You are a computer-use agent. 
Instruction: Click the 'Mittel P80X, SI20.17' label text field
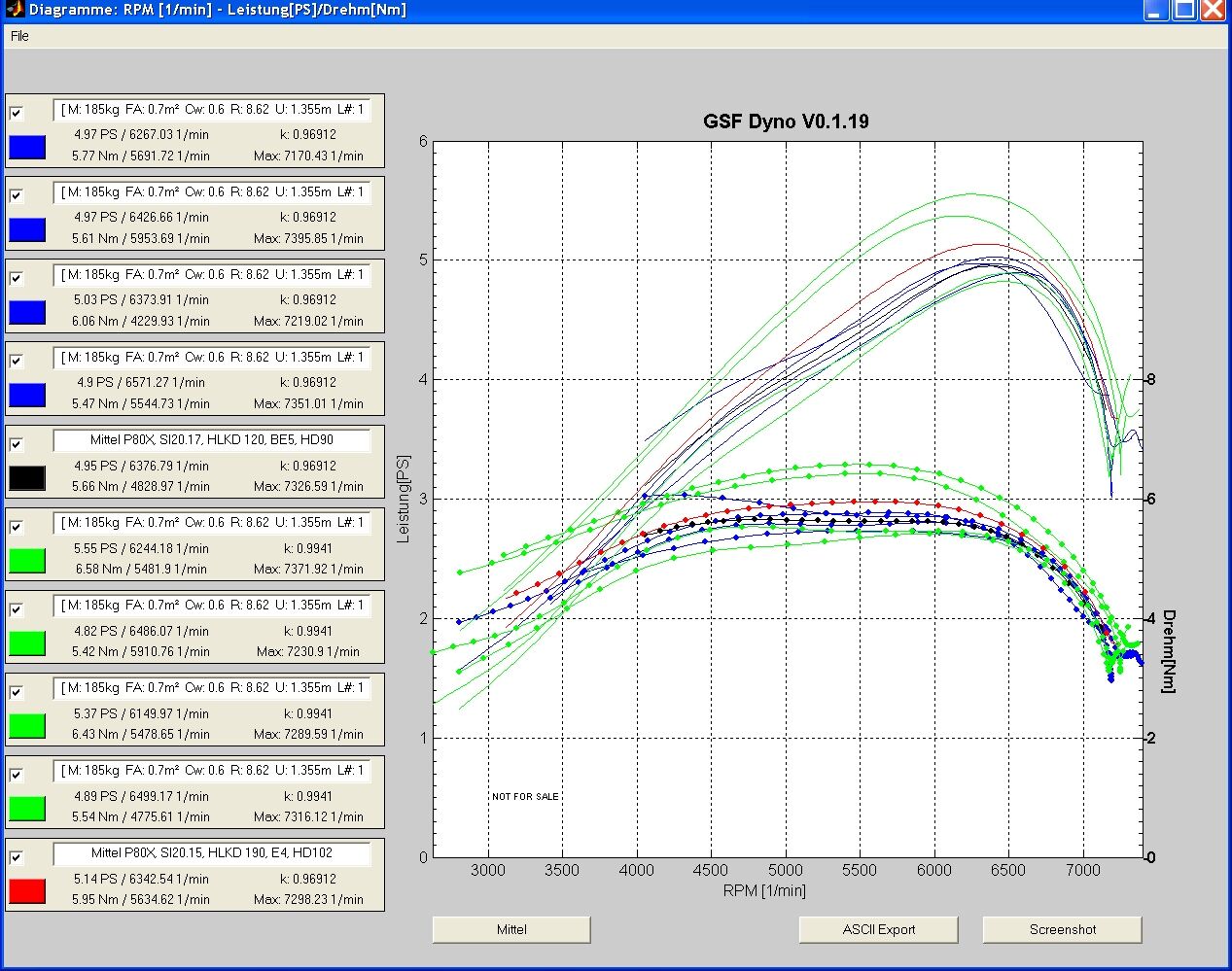click(212, 440)
